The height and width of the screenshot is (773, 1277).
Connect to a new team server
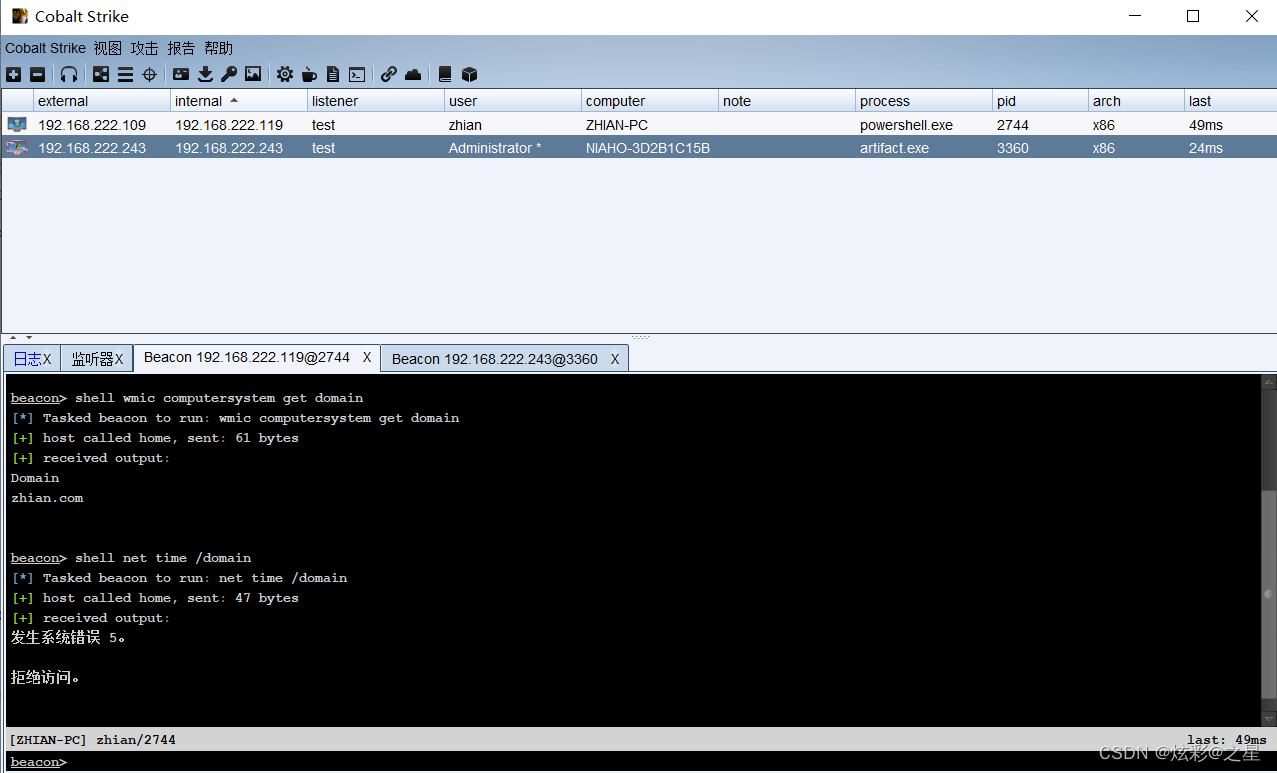13,74
